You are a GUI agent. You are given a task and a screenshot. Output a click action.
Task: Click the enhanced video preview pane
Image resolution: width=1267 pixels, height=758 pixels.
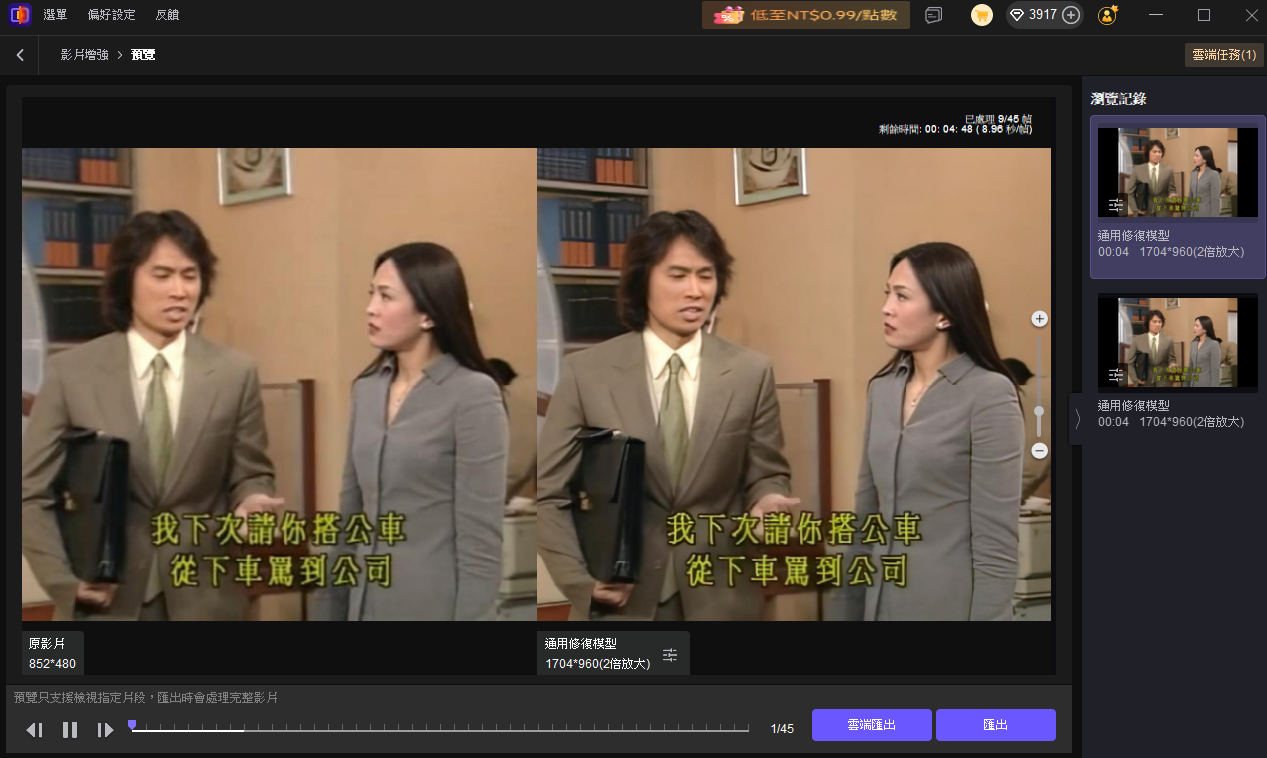(x=794, y=385)
